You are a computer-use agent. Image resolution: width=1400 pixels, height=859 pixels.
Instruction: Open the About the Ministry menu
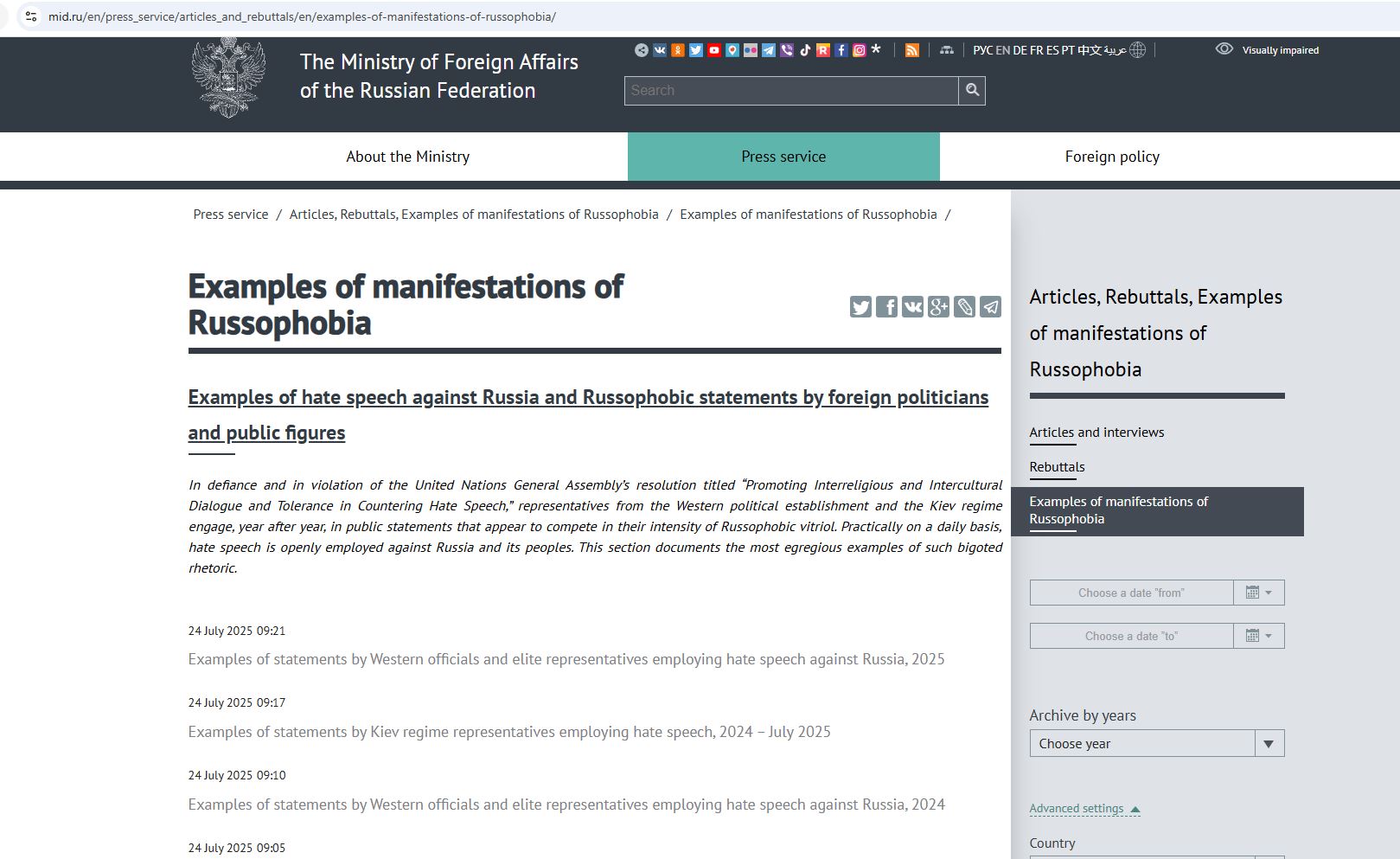(x=408, y=157)
